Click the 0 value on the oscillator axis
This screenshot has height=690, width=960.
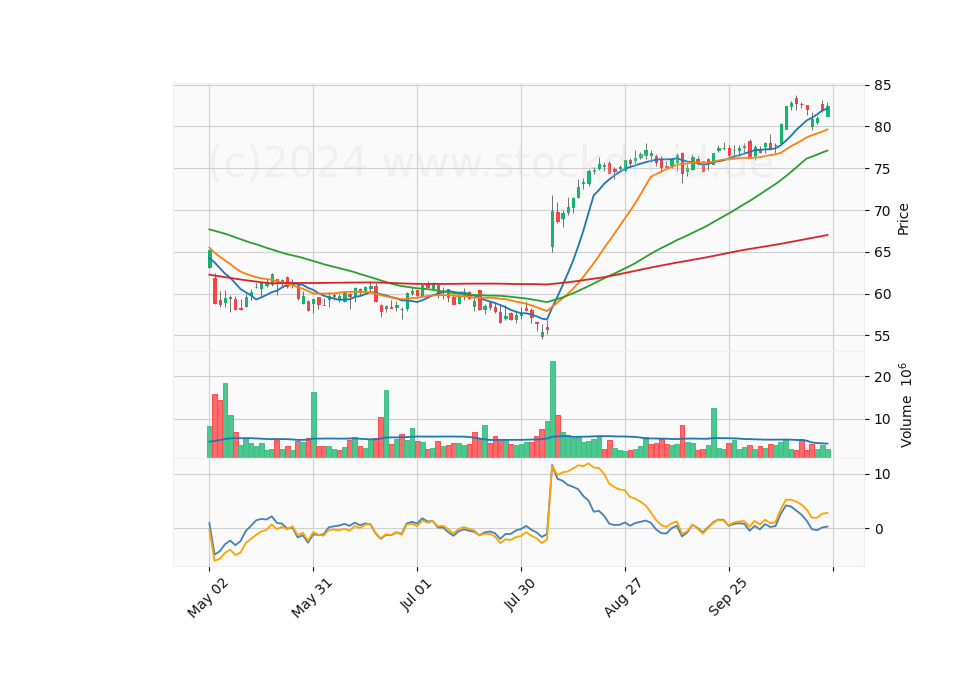[879, 529]
